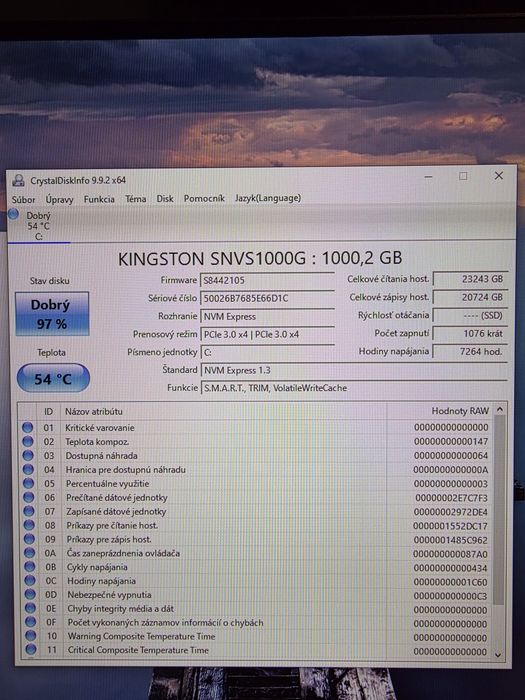Minimize the CrystalDiskInfo window

(x=428, y=177)
